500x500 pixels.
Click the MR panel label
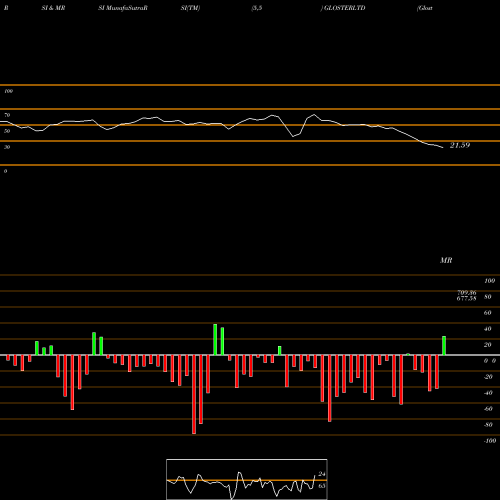tap(446, 260)
